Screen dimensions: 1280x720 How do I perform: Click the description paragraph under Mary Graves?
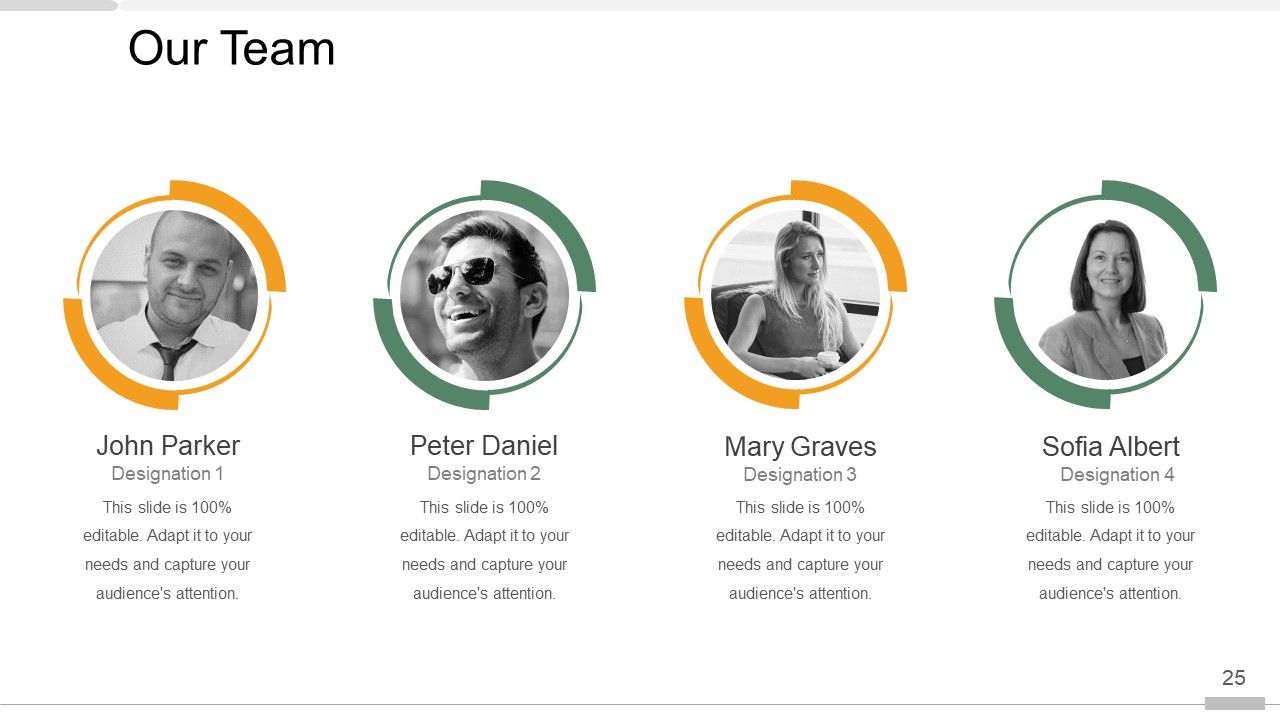pos(800,550)
